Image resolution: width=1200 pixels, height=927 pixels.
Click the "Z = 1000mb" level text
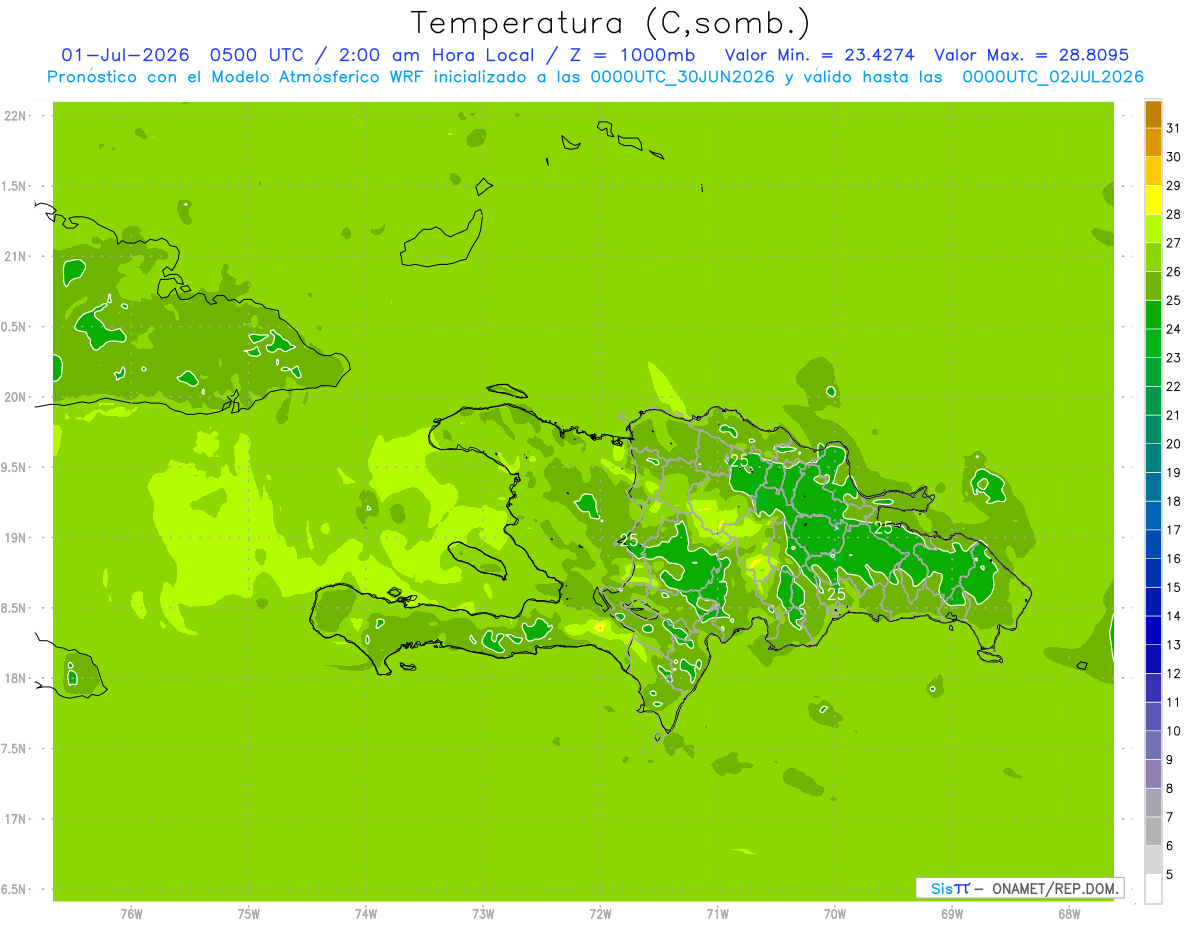click(x=632, y=55)
